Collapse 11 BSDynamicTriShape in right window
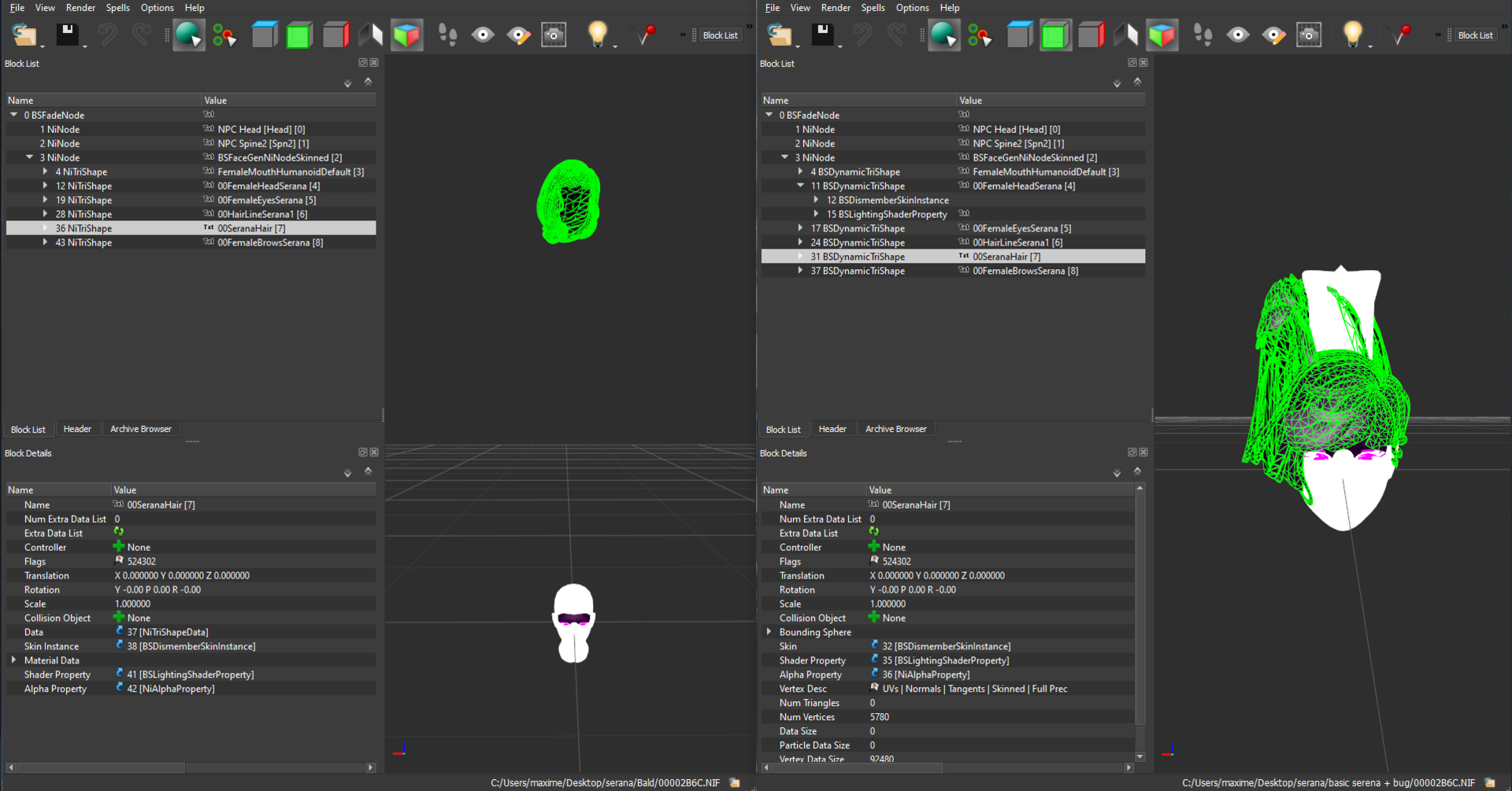 (800, 186)
